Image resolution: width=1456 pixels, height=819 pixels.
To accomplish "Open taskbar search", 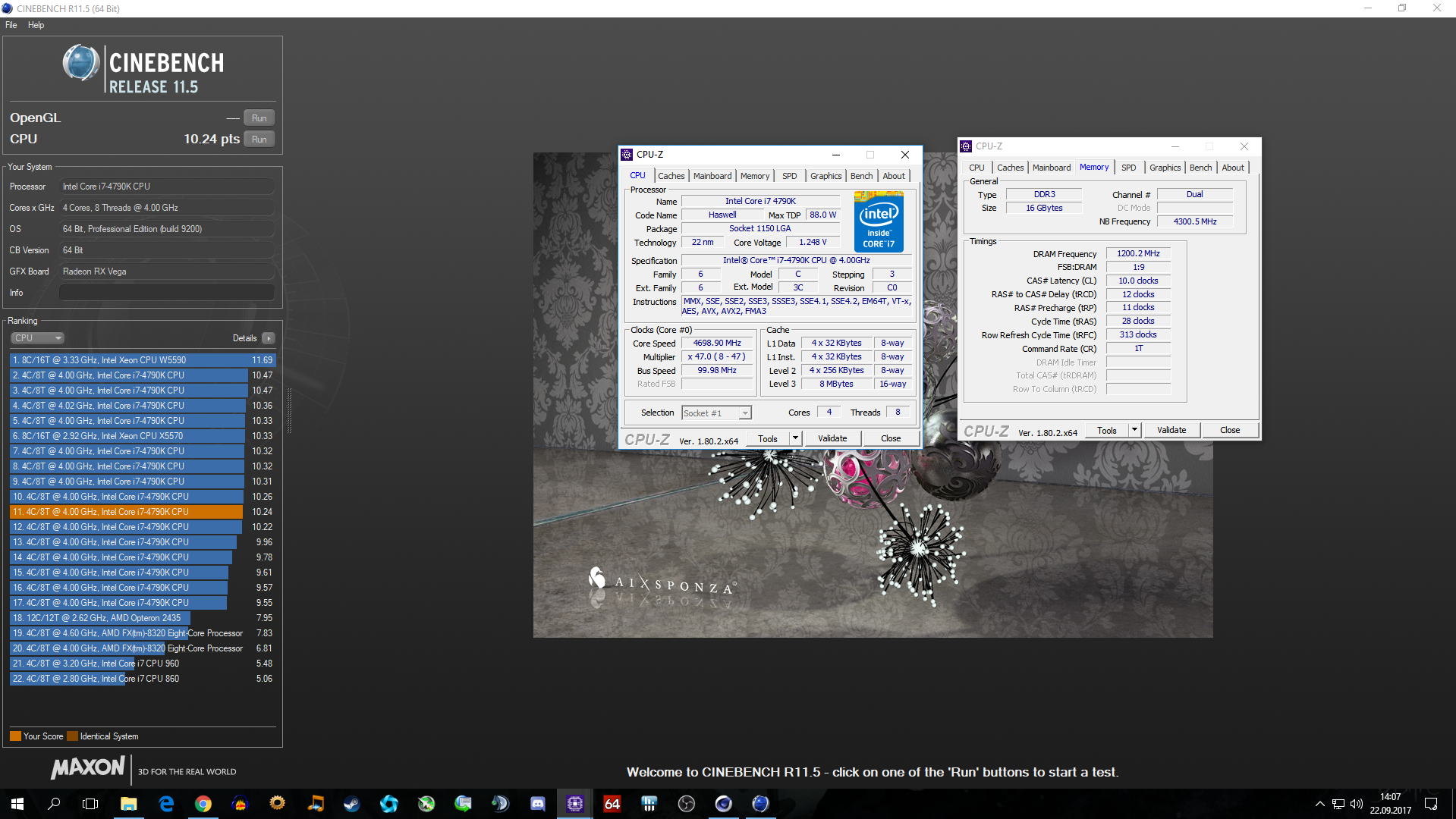I will (54, 803).
